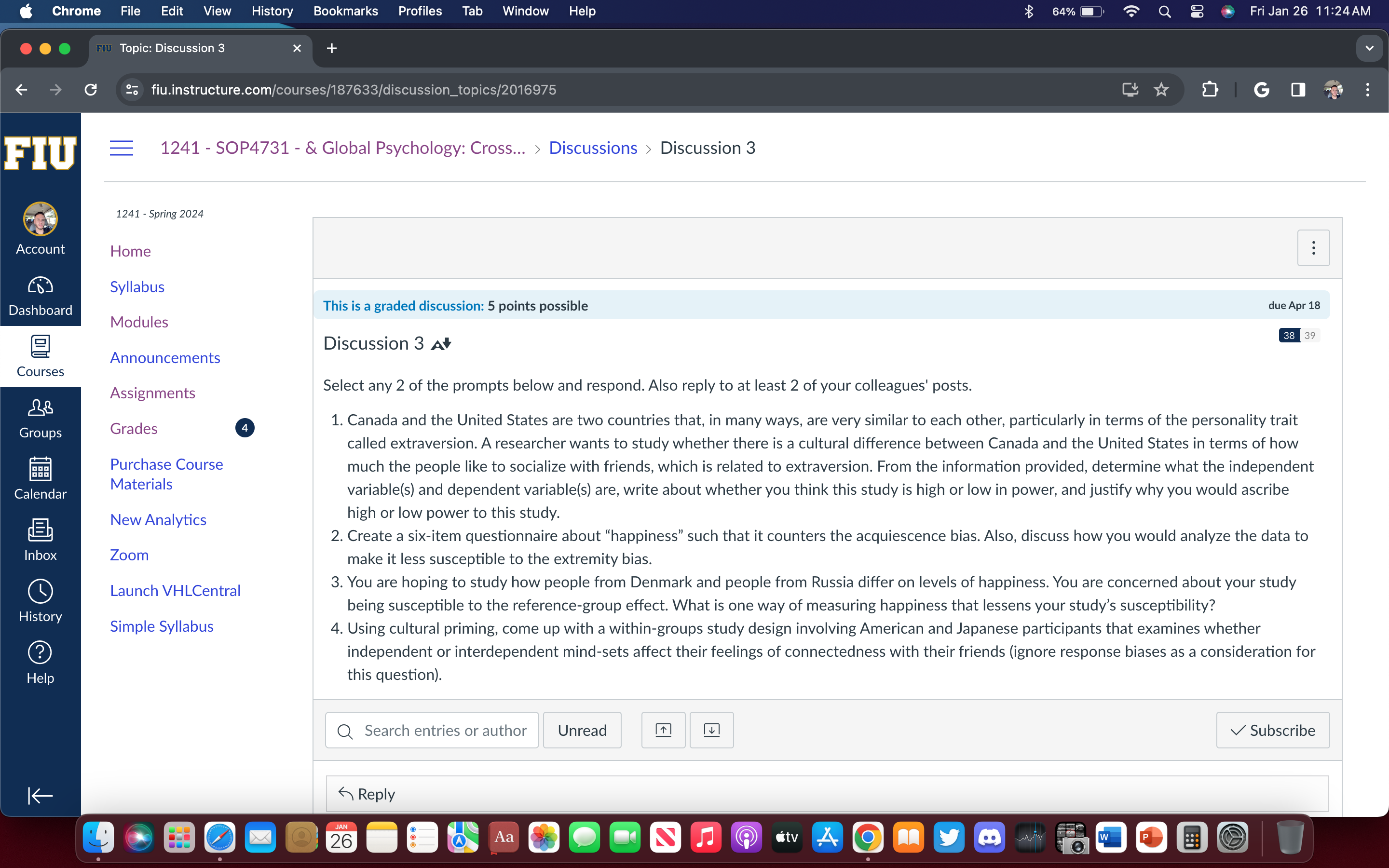1389x868 pixels.
Task: Open the Groups icon in sidebar
Action: (40, 417)
